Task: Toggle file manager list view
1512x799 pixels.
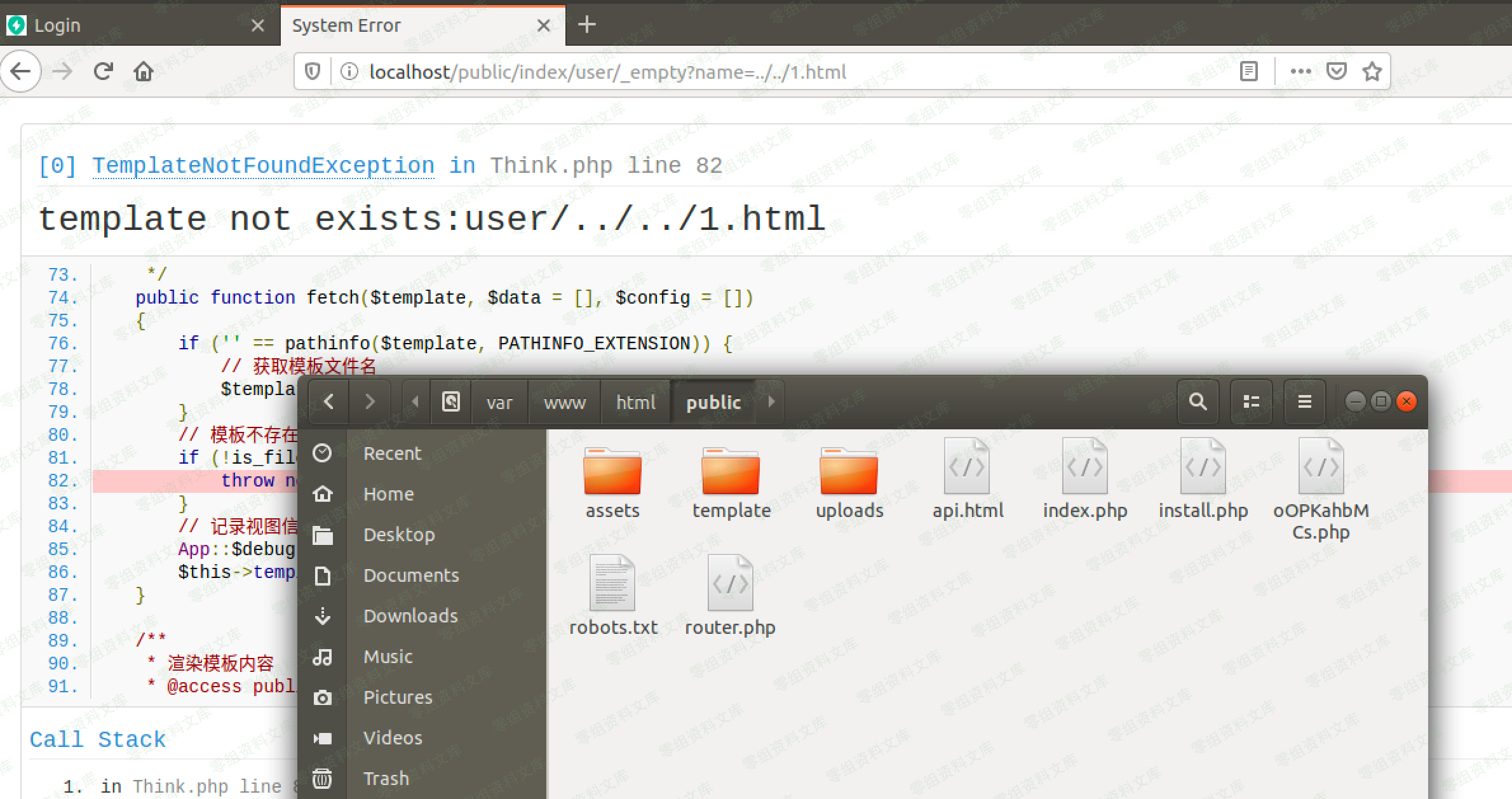Action: pyautogui.click(x=1251, y=401)
